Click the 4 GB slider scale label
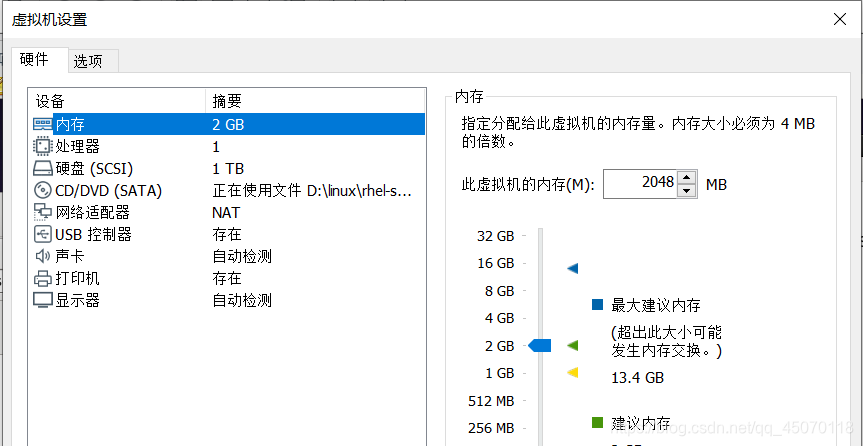Image resolution: width=863 pixels, height=446 pixels. click(499, 318)
